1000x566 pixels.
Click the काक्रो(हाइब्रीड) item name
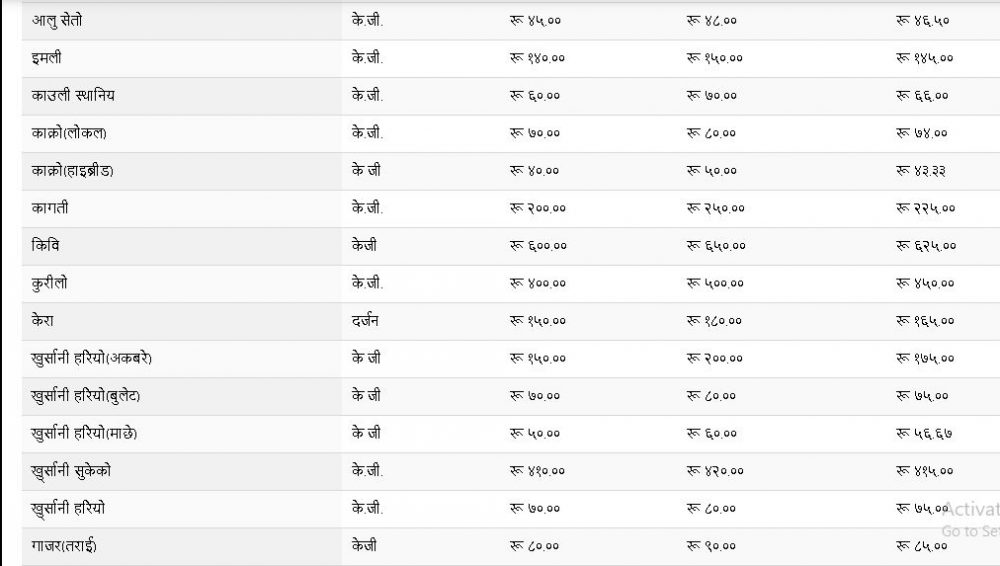(72, 171)
